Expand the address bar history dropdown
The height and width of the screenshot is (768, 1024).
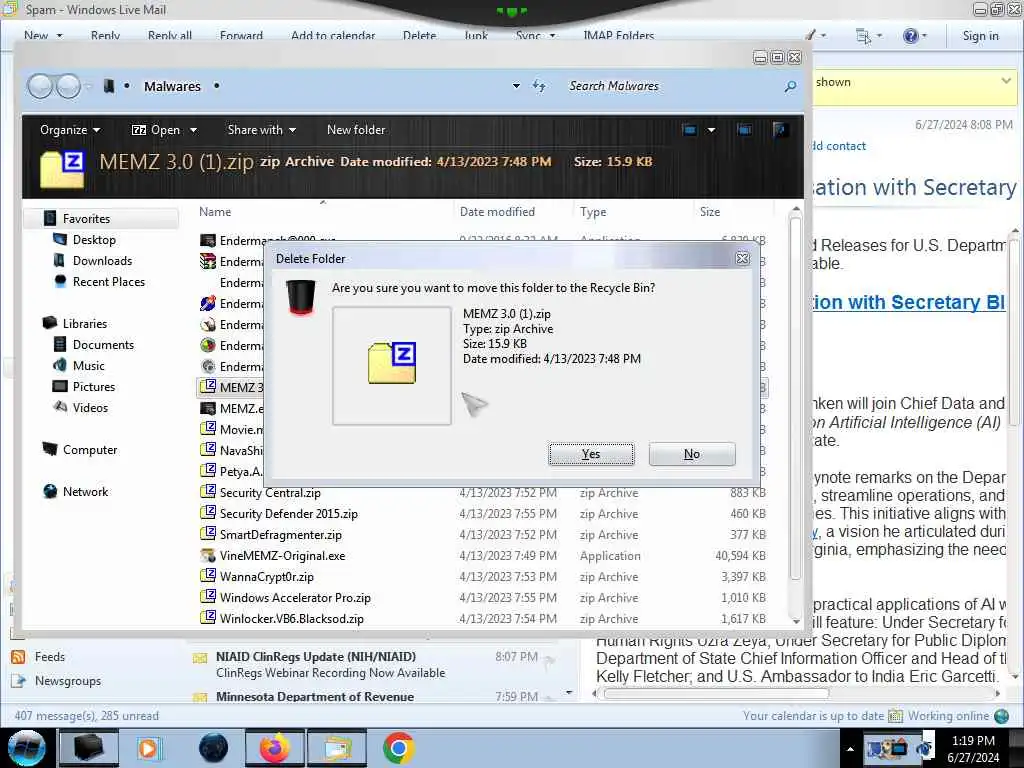coord(516,86)
